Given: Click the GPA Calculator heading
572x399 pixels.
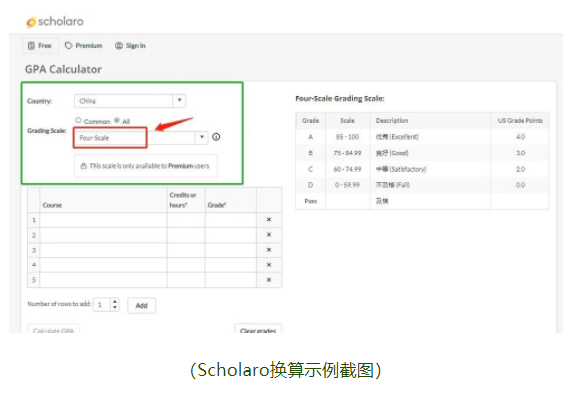Looking at the screenshot, I should click(x=63, y=69).
